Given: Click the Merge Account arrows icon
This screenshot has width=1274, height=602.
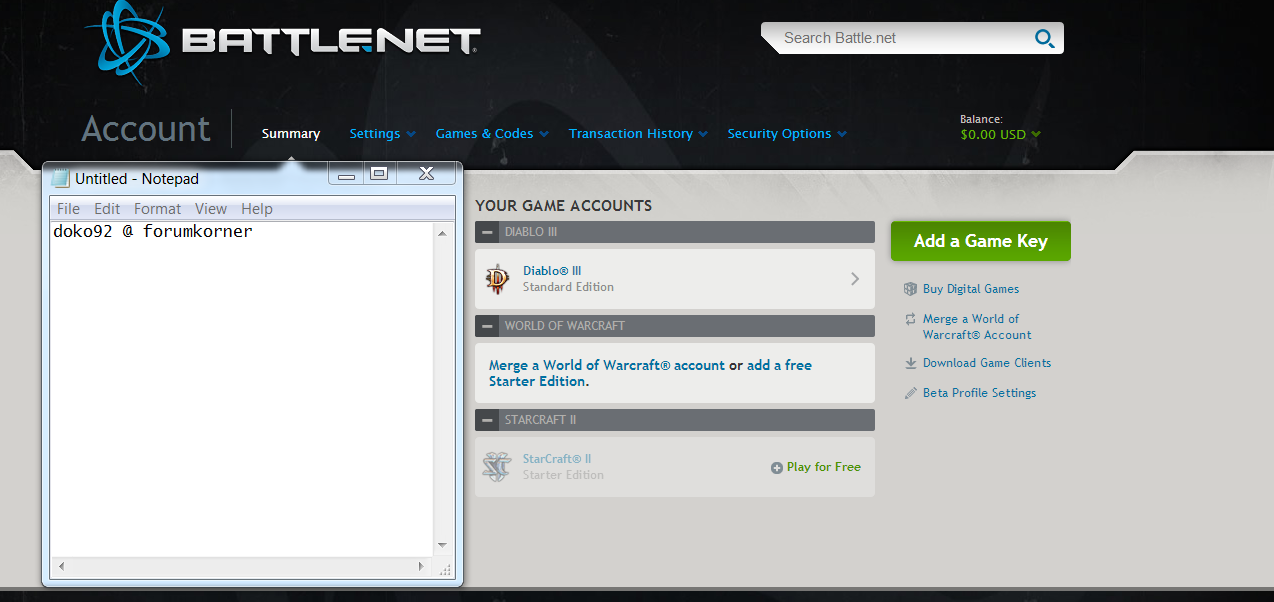Looking at the screenshot, I should 910,319.
